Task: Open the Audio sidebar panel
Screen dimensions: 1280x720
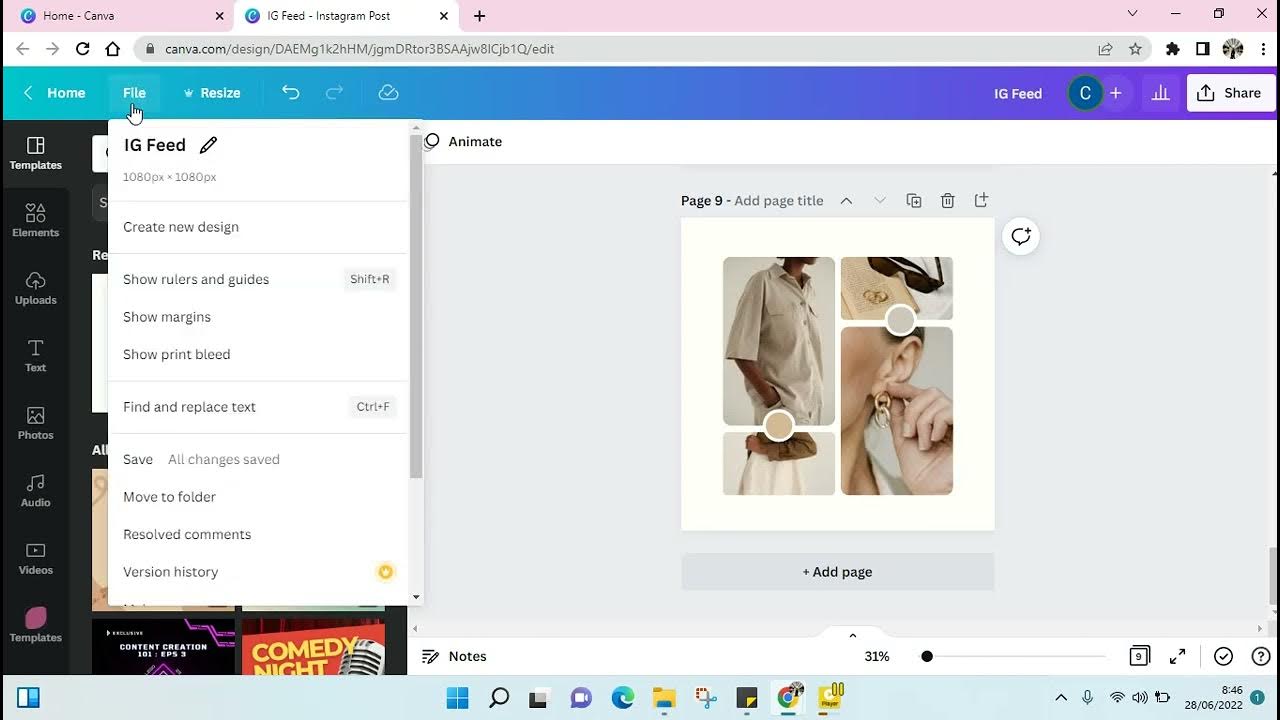Action: click(x=35, y=490)
